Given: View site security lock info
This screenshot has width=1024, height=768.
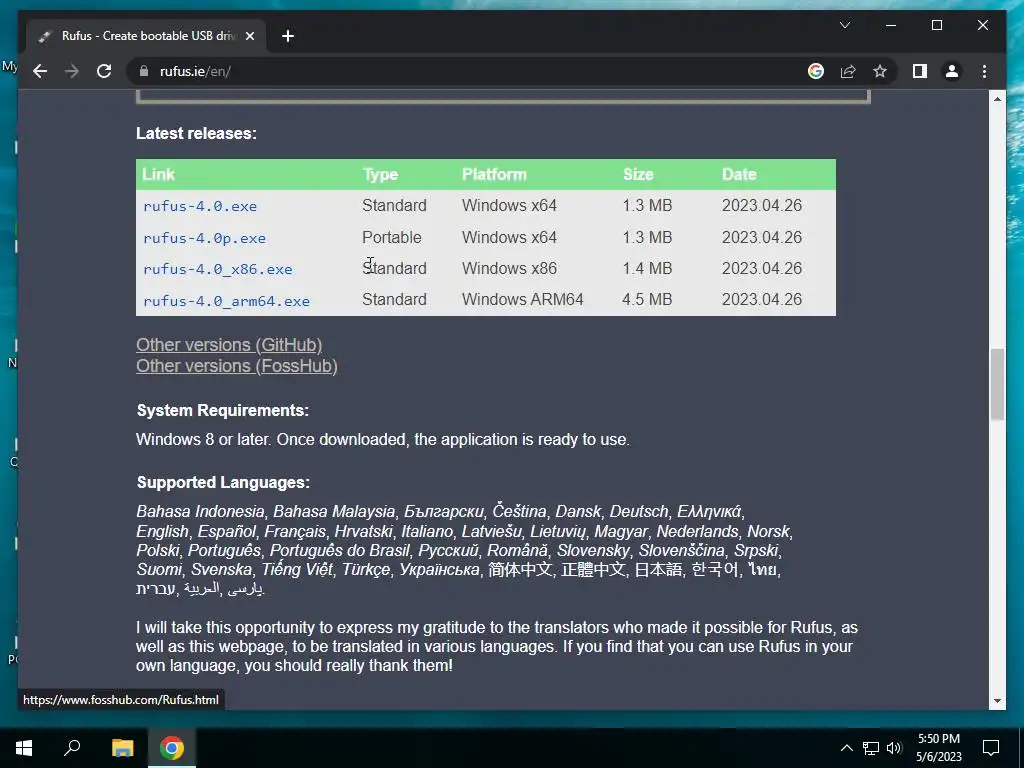Looking at the screenshot, I should 144,71.
